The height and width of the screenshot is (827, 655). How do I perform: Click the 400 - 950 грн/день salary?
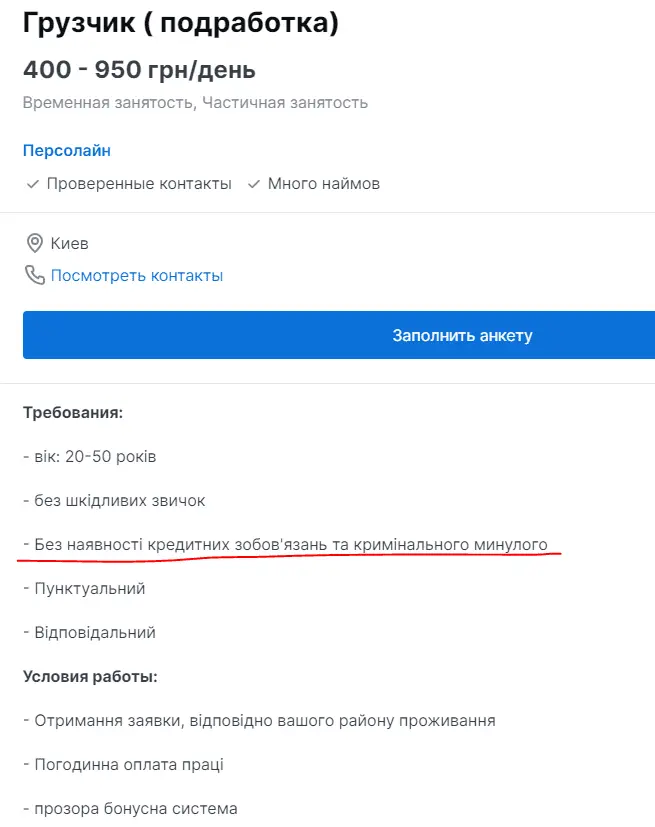[x=139, y=70]
